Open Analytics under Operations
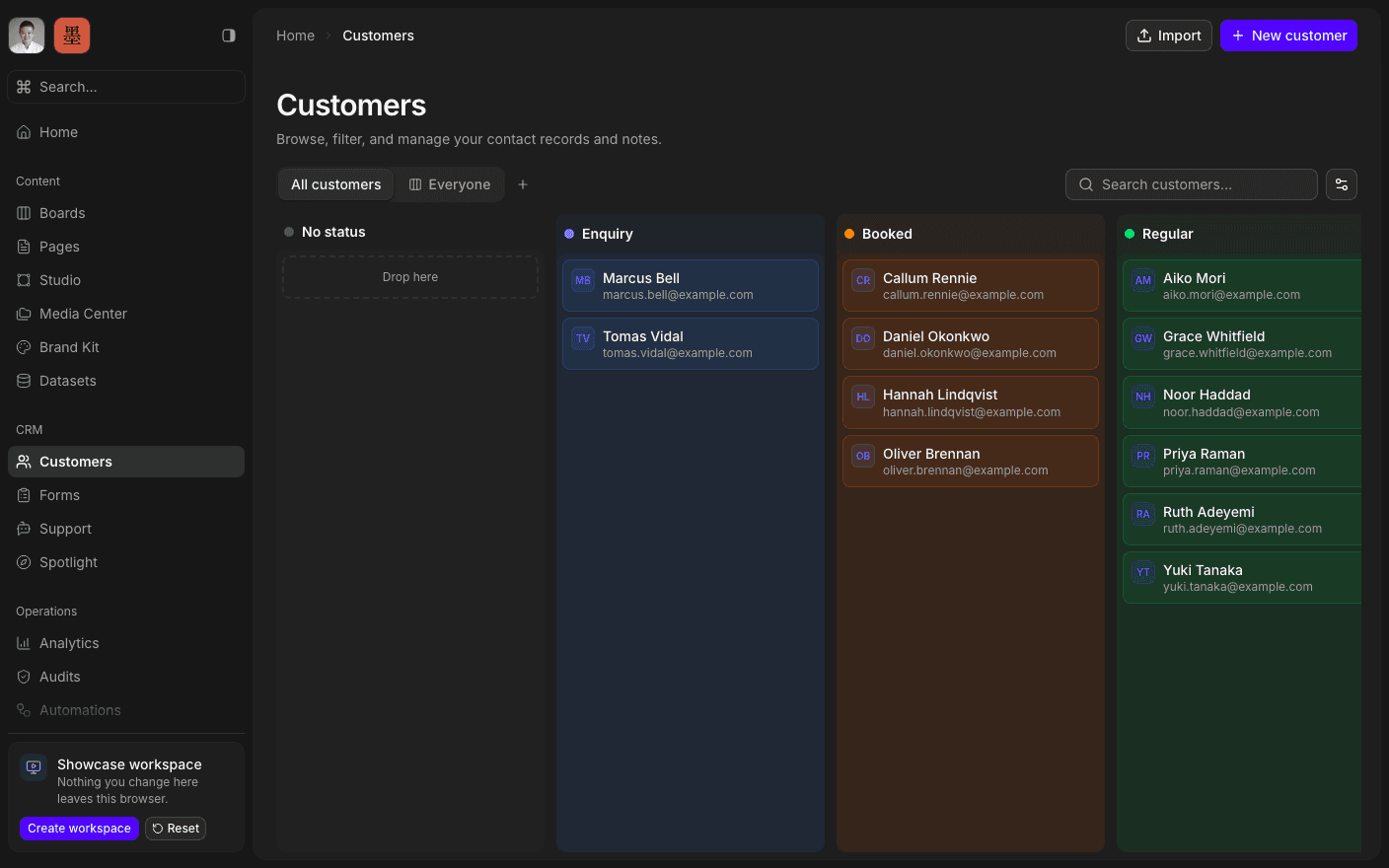1389x868 pixels. pyautogui.click(x=126, y=643)
